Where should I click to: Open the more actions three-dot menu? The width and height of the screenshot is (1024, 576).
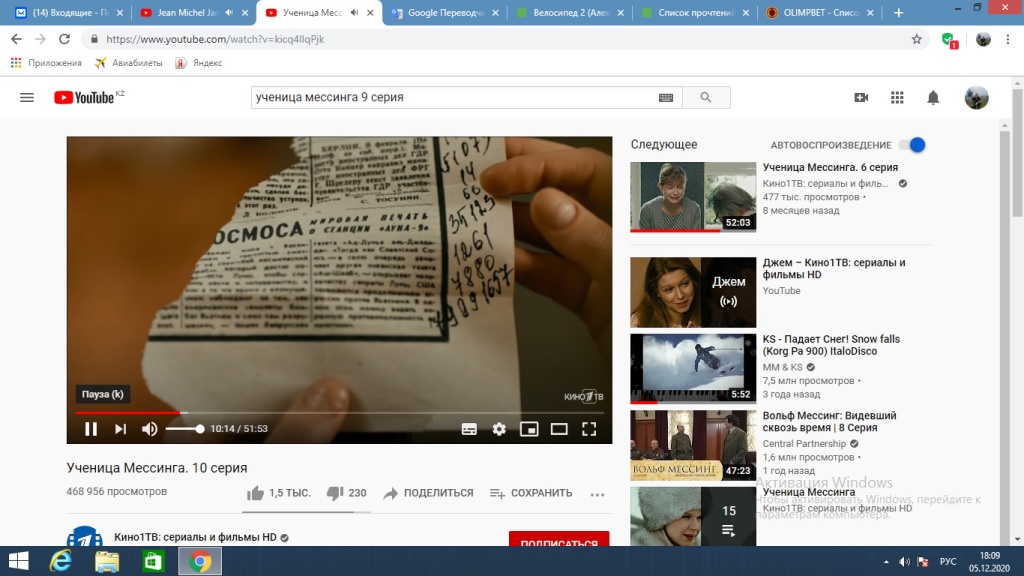tap(597, 494)
